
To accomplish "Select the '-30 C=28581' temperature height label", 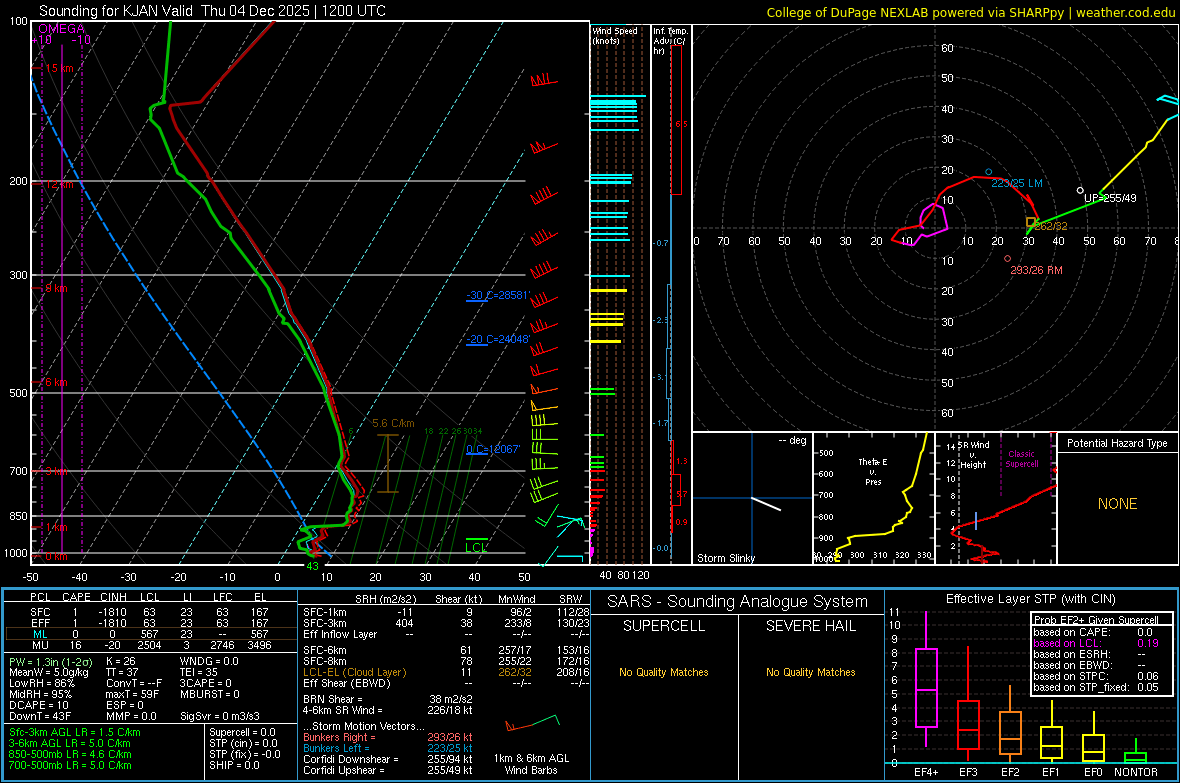I will coord(498,295).
